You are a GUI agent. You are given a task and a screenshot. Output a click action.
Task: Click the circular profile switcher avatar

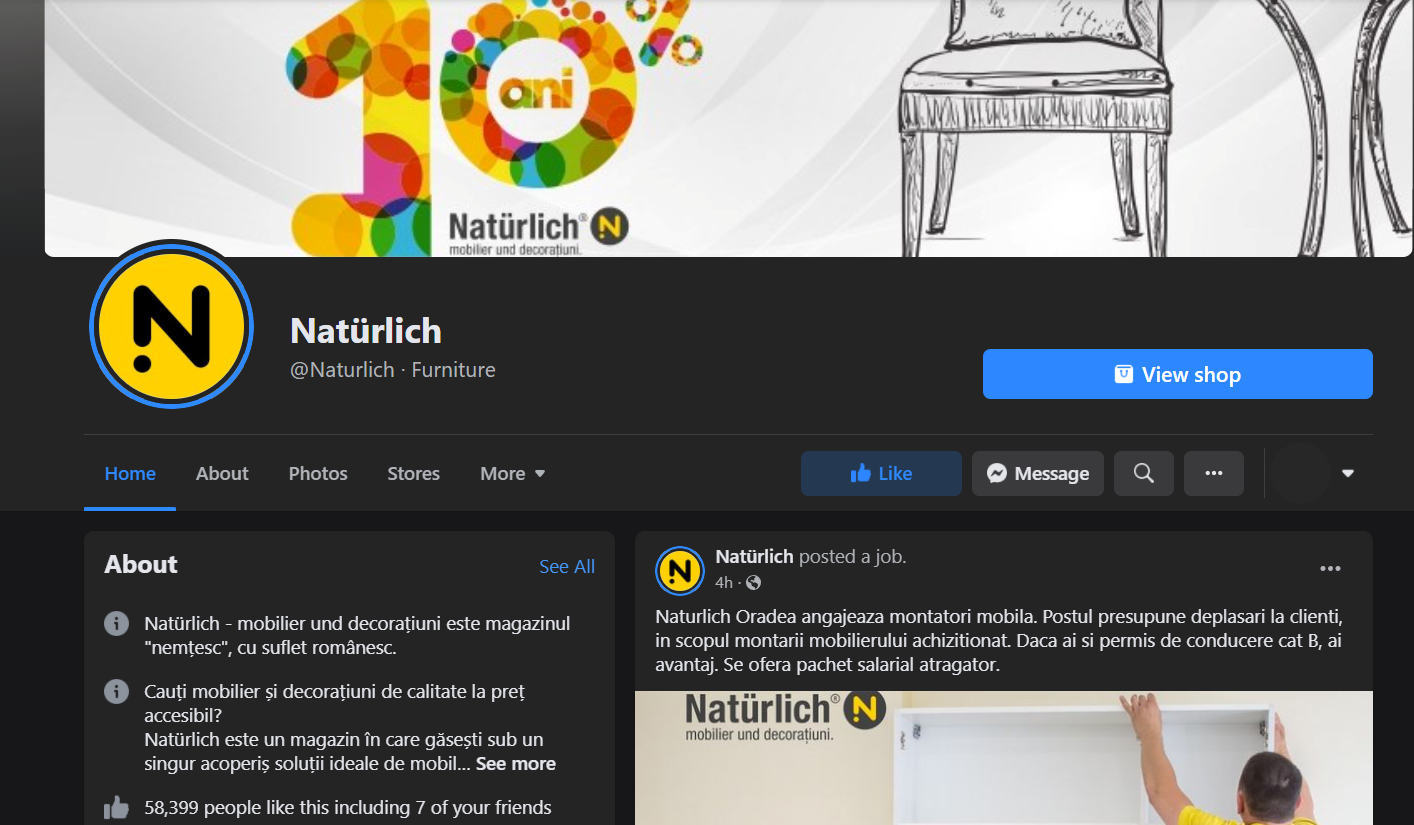[1301, 474]
